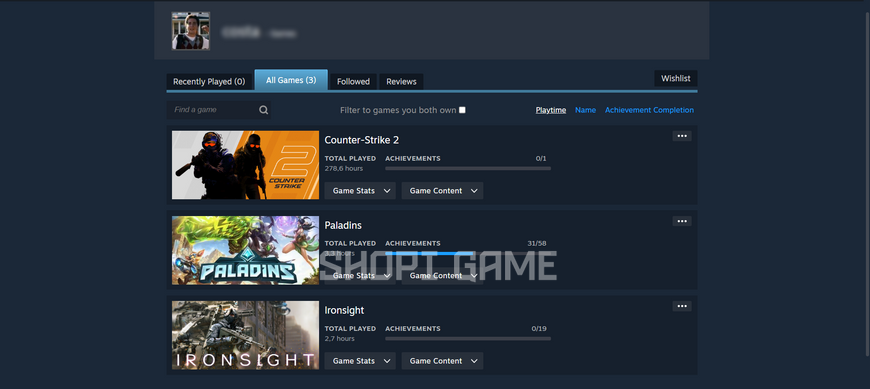The width and height of the screenshot is (870, 389).
Task: Sort games by Name
Action: point(585,110)
